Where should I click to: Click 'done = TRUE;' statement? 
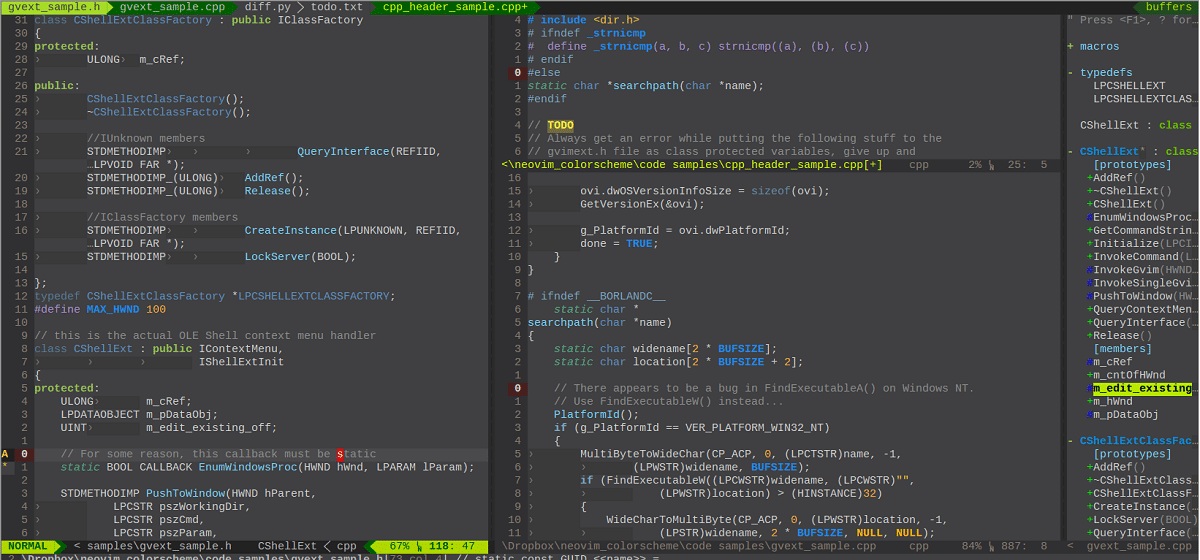(x=619, y=243)
